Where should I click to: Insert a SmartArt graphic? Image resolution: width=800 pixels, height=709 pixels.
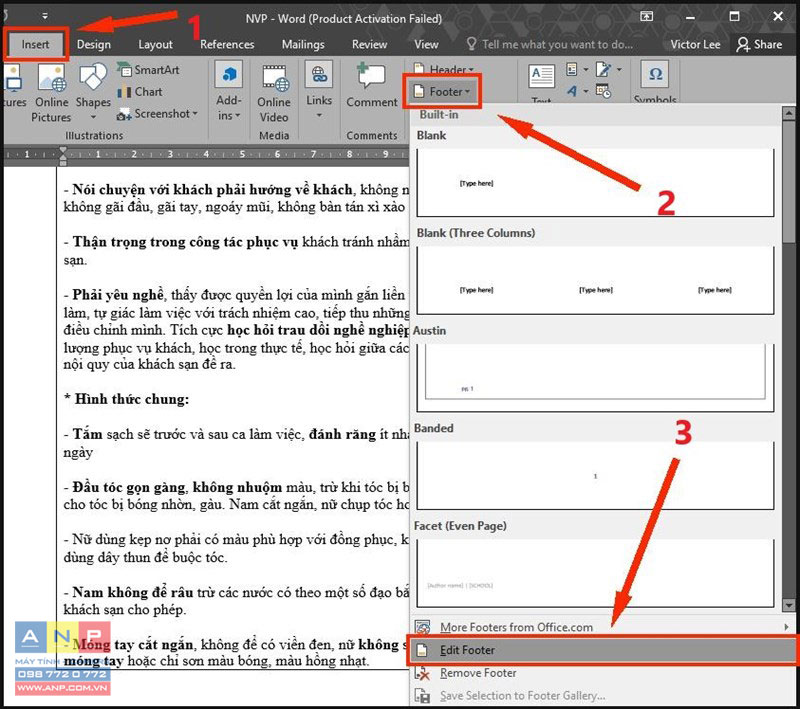click(x=148, y=70)
